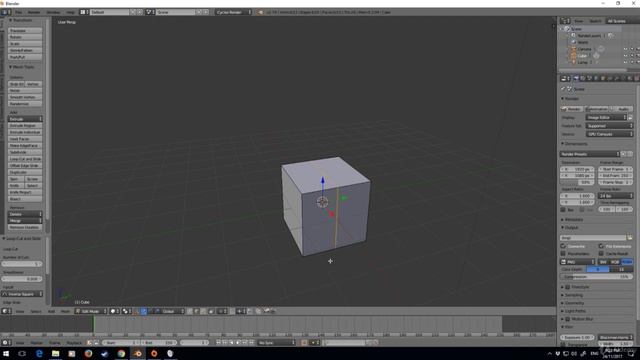This screenshot has width=640, height=360.
Task: Click the Render button in properties
Action: tap(571, 109)
